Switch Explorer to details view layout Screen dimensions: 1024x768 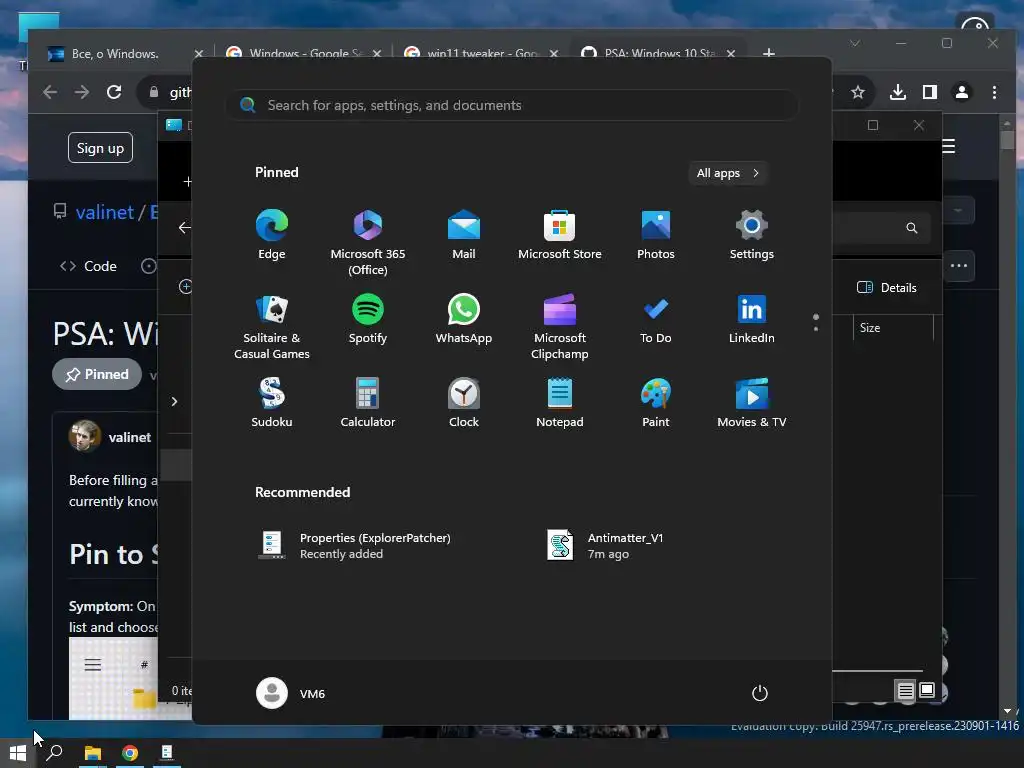[x=905, y=690]
